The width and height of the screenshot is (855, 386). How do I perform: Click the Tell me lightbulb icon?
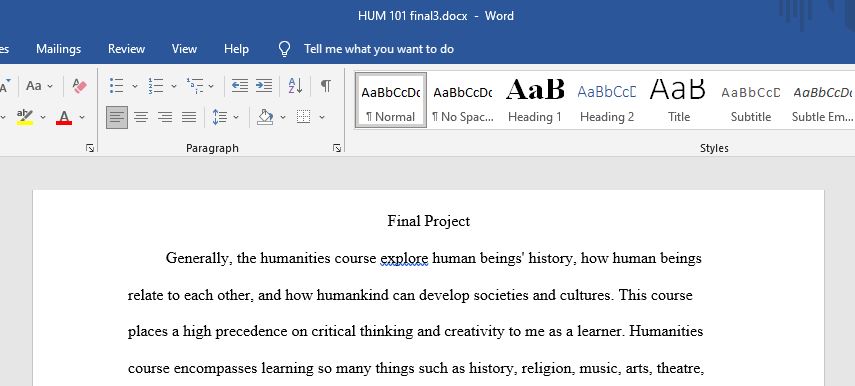pos(284,49)
